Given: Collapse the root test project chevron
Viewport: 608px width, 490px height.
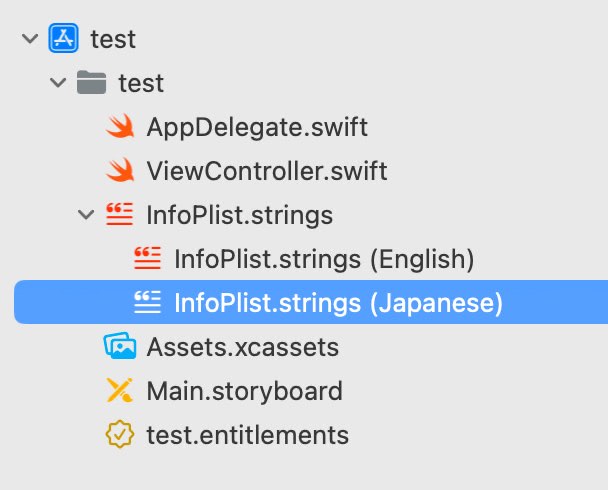Looking at the screenshot, I should tap(30, 38).
